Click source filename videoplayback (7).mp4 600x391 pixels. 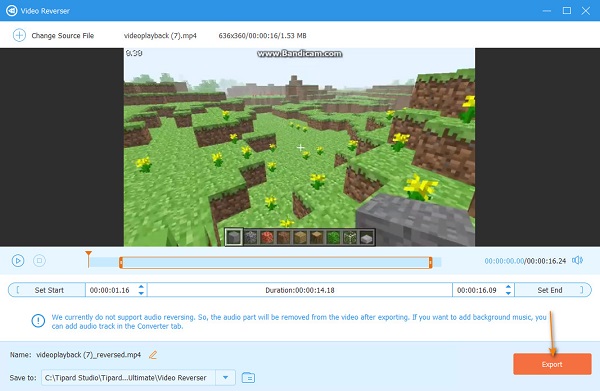(x=160, y=36)
